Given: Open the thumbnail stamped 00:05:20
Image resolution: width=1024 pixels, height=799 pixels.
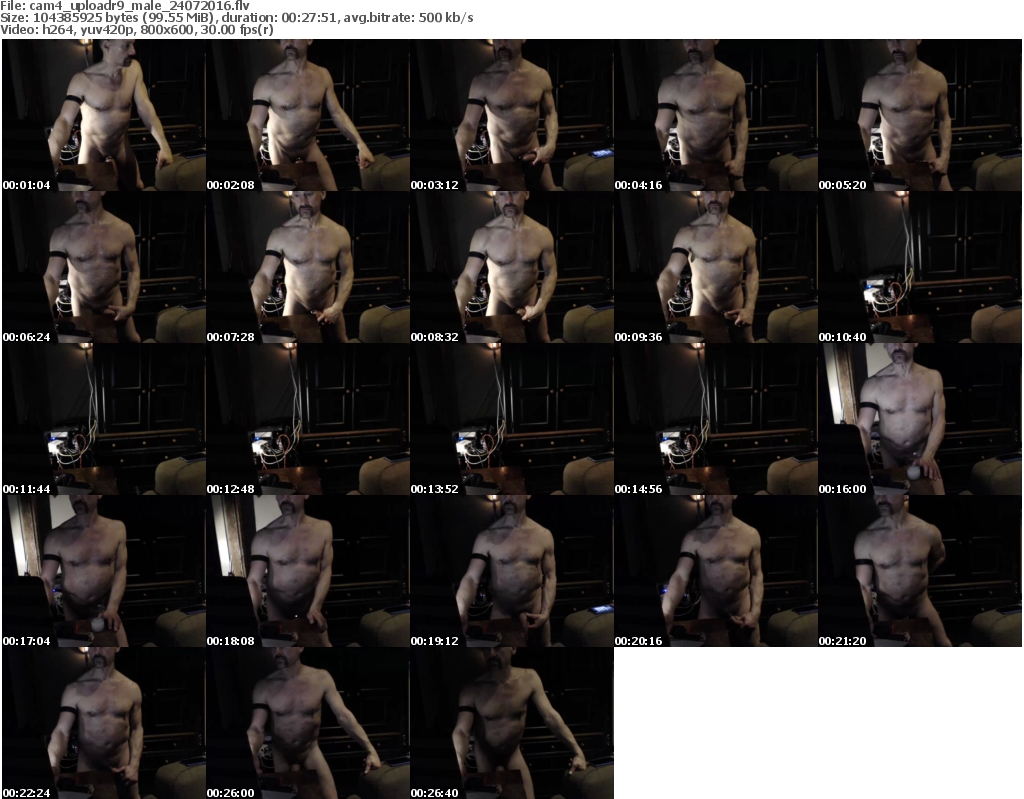Looking at the screenshot, I should click(x=920, y=115).
